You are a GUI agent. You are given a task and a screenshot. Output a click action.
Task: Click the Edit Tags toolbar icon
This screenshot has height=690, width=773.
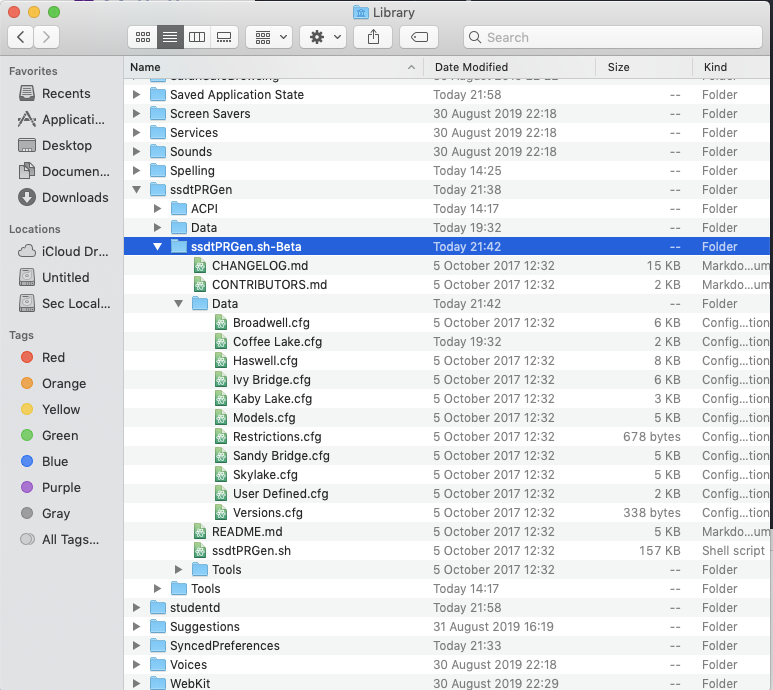(419, 37)
